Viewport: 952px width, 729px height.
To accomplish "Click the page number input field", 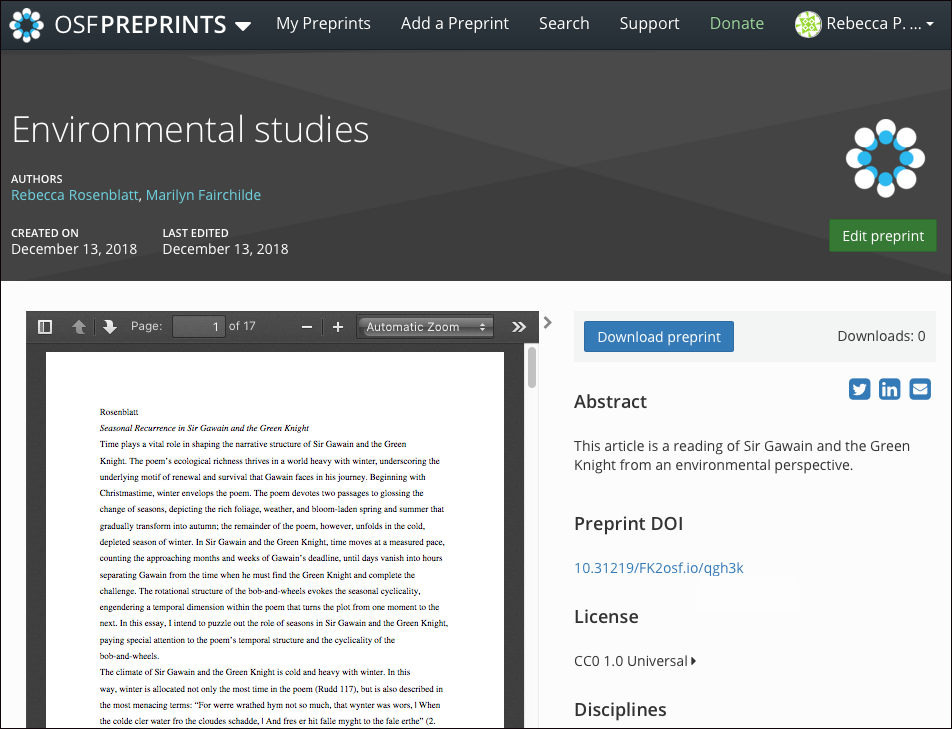I will pyautogui.click(x=198, y=326).
